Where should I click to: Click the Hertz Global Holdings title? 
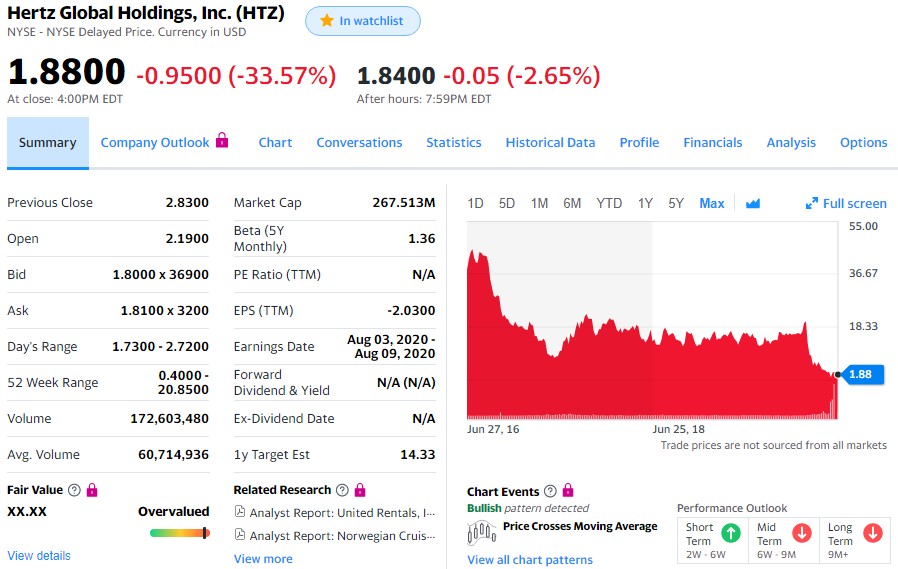(x=145, y=13)
